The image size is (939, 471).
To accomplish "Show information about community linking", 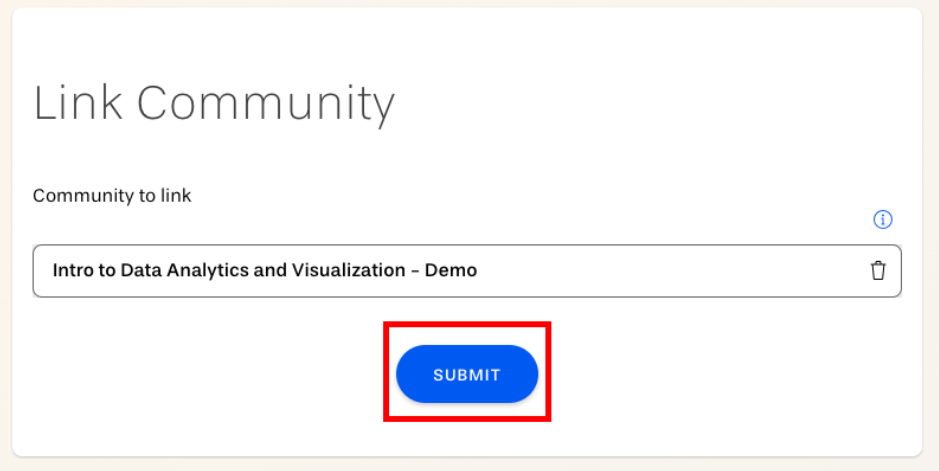I will pos(883,220).
